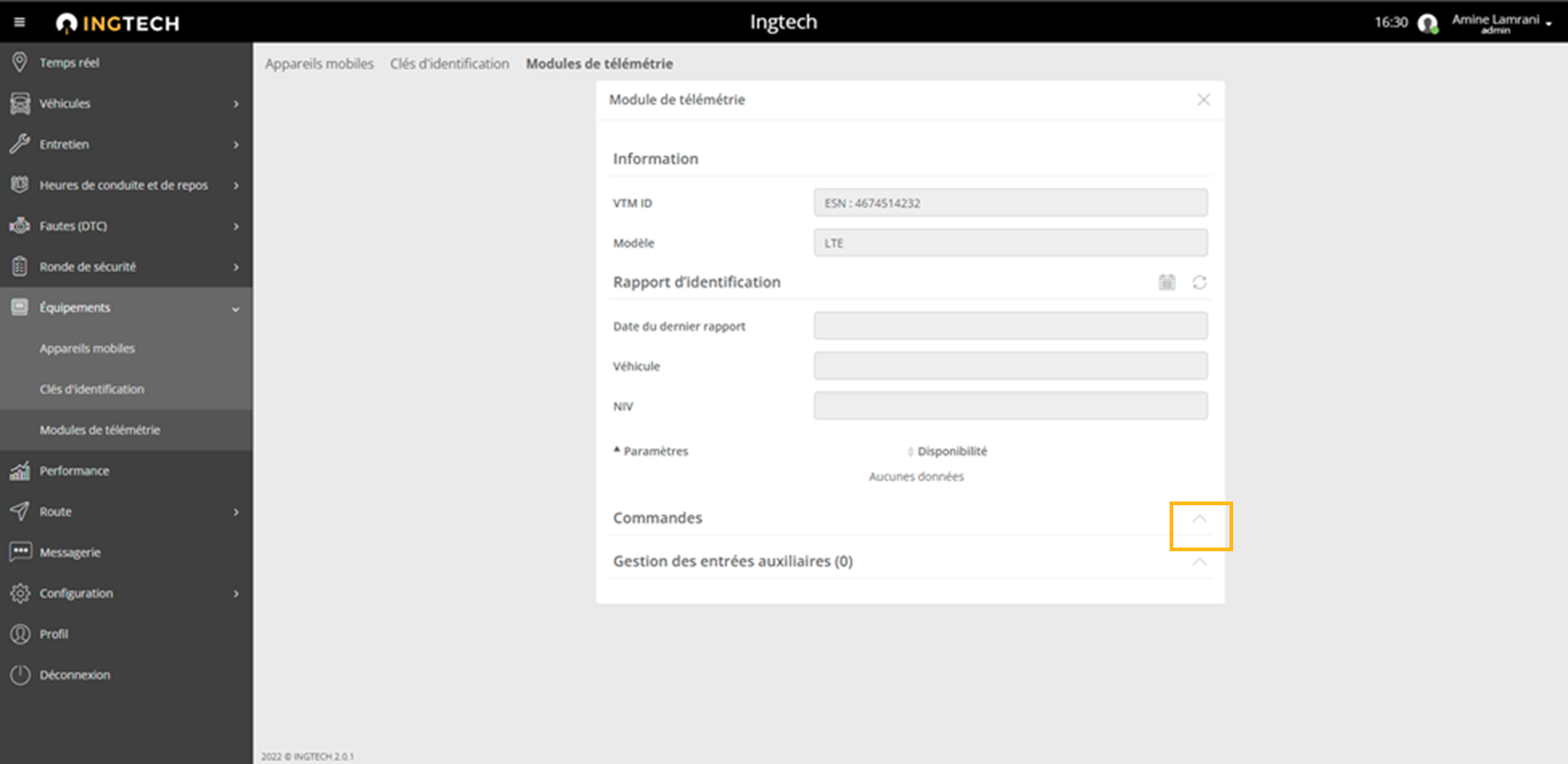Viewport: 1568px width, 764px height.
Task: Collapse the Équipements sidebar menu
Action: pos(235,309)
